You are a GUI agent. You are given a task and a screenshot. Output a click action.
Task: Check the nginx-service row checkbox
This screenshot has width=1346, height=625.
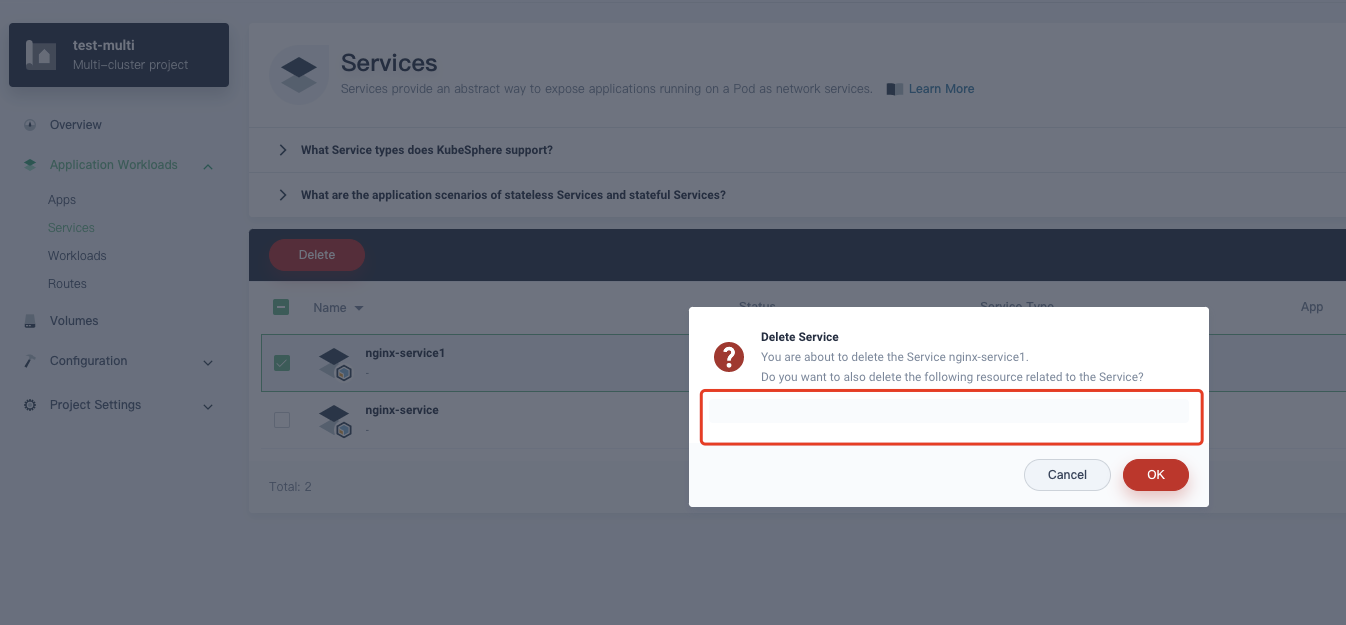coord(281,420)
